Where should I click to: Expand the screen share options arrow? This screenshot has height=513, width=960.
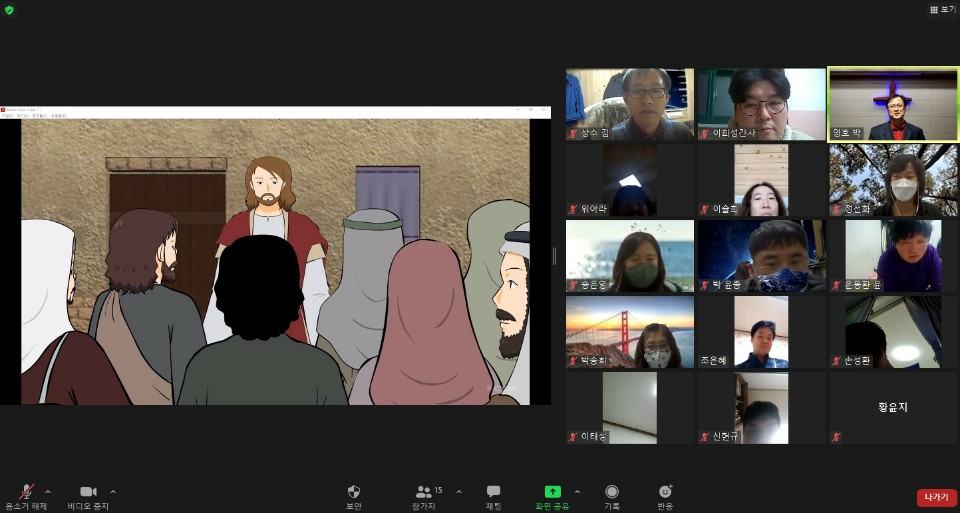[x=577, y=492]
